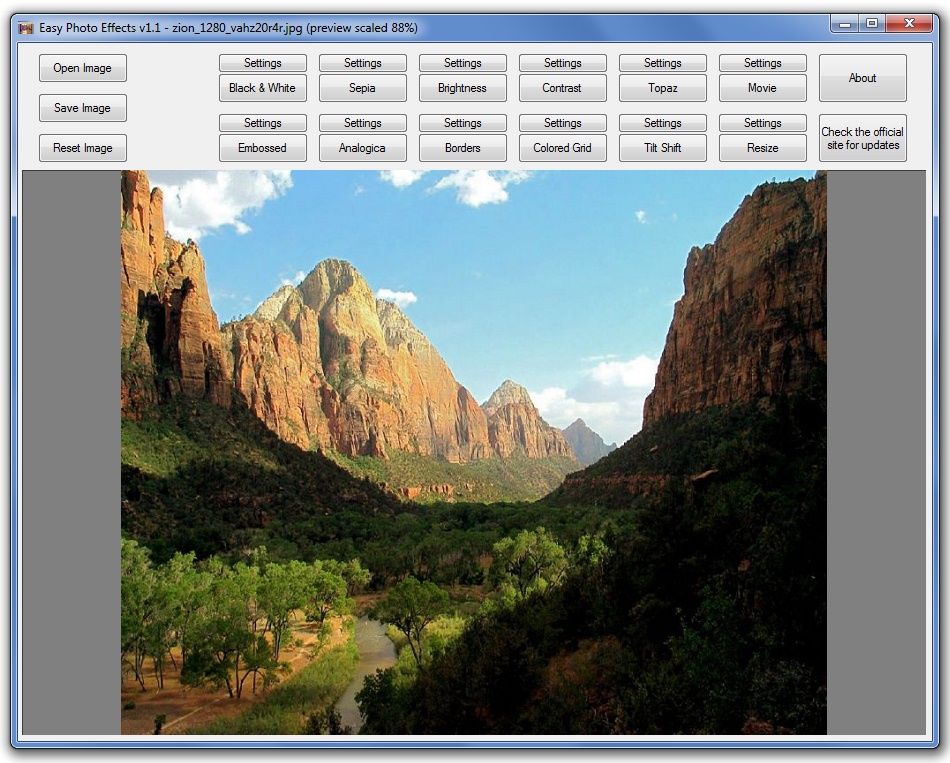Click the Easy Photo Effects title bar icon

click(x=25, y=28)
